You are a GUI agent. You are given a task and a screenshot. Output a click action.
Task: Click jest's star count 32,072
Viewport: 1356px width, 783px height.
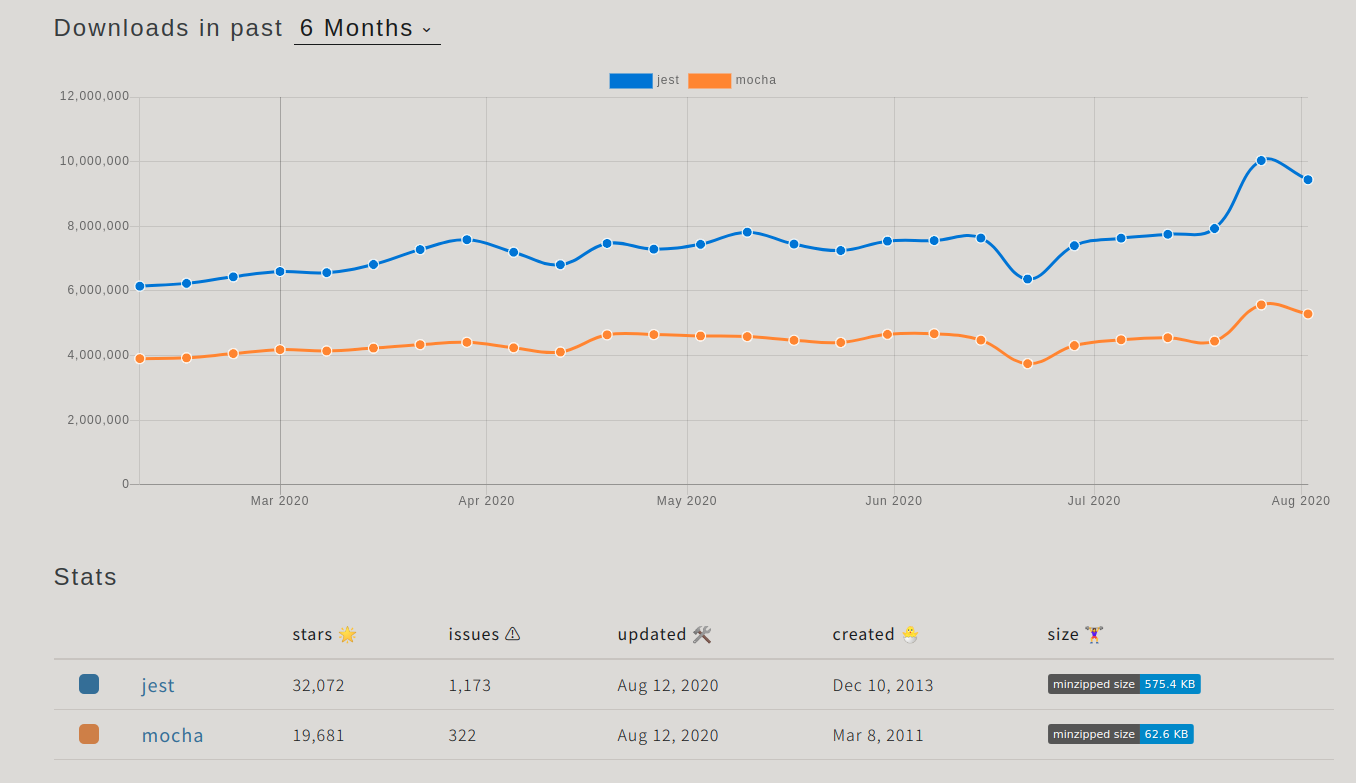click(x=319, y=685)
